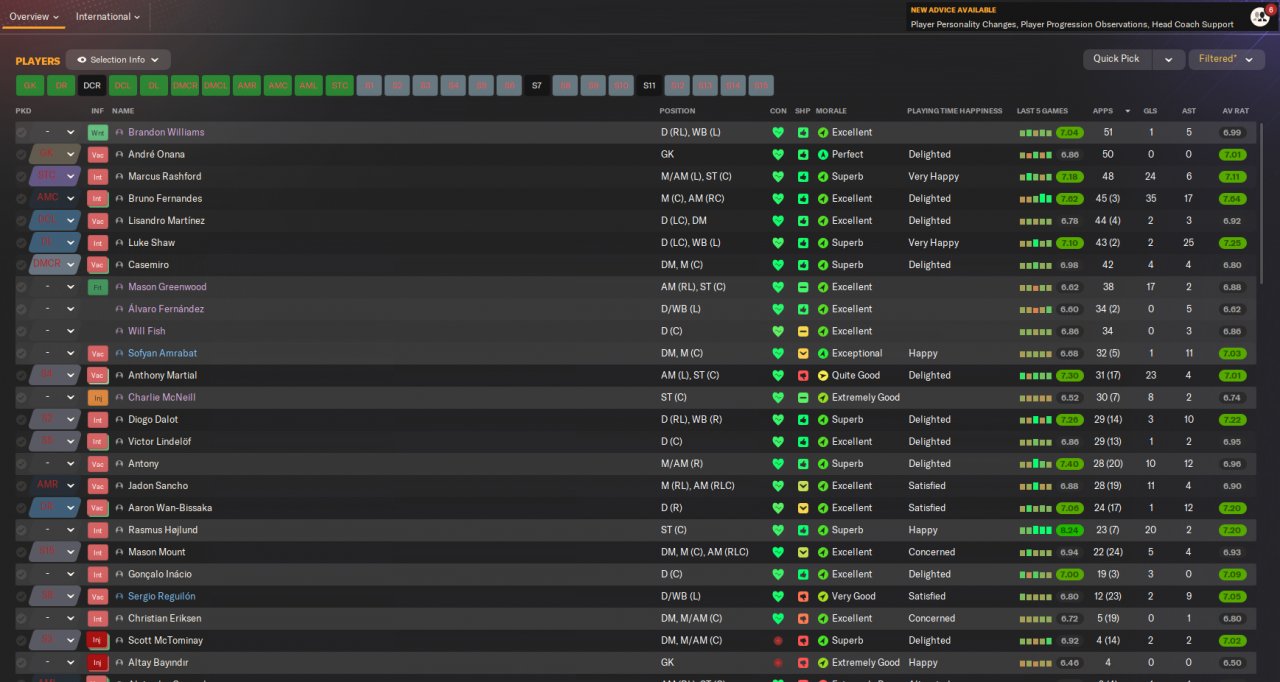
Task: Click Rasmus Højlund's last 5 games form bars
Action: pos(1036,530)
